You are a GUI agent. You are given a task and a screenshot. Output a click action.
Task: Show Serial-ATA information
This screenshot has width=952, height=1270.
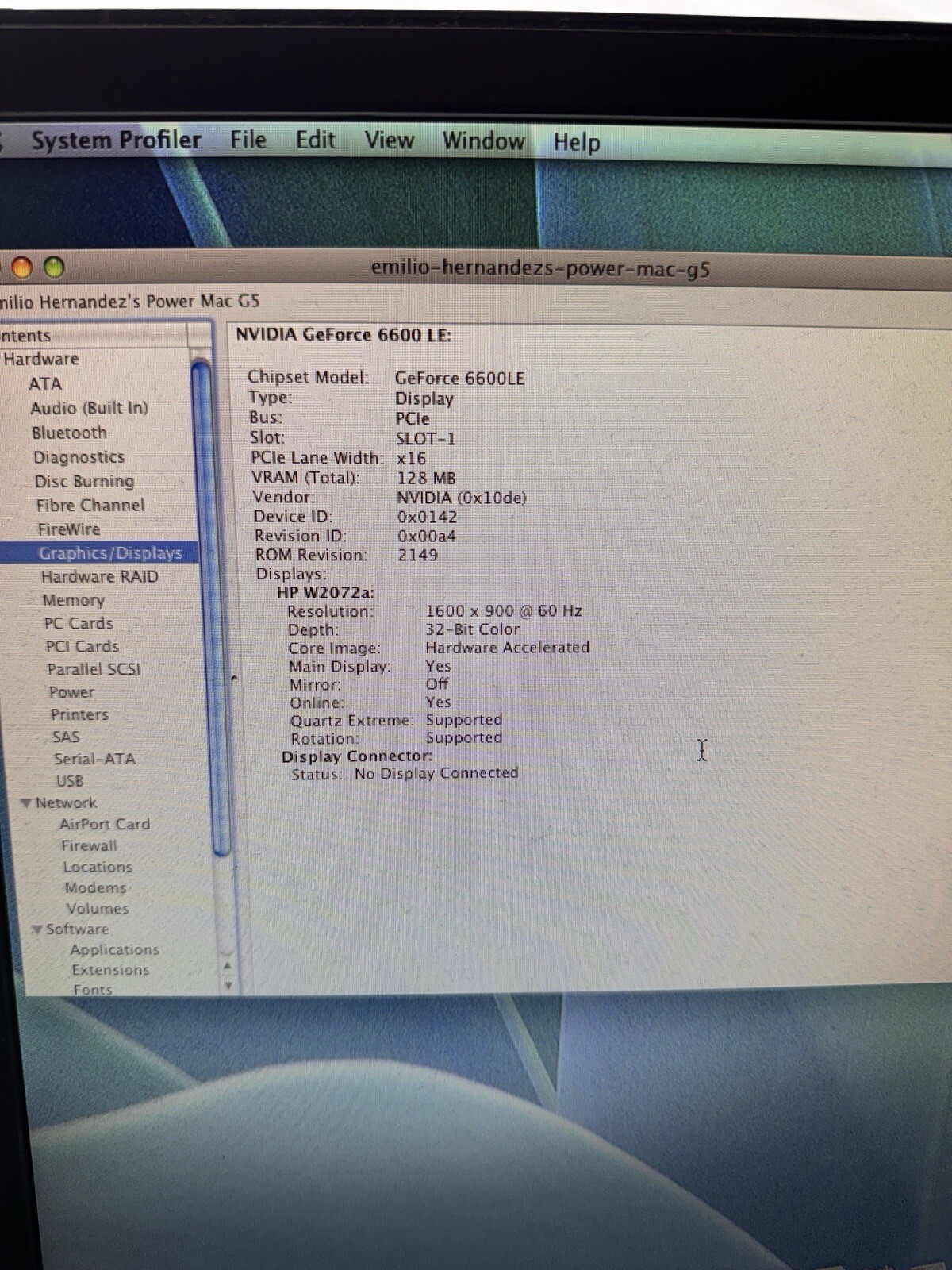pyautogui.click(x=94, y=759)
